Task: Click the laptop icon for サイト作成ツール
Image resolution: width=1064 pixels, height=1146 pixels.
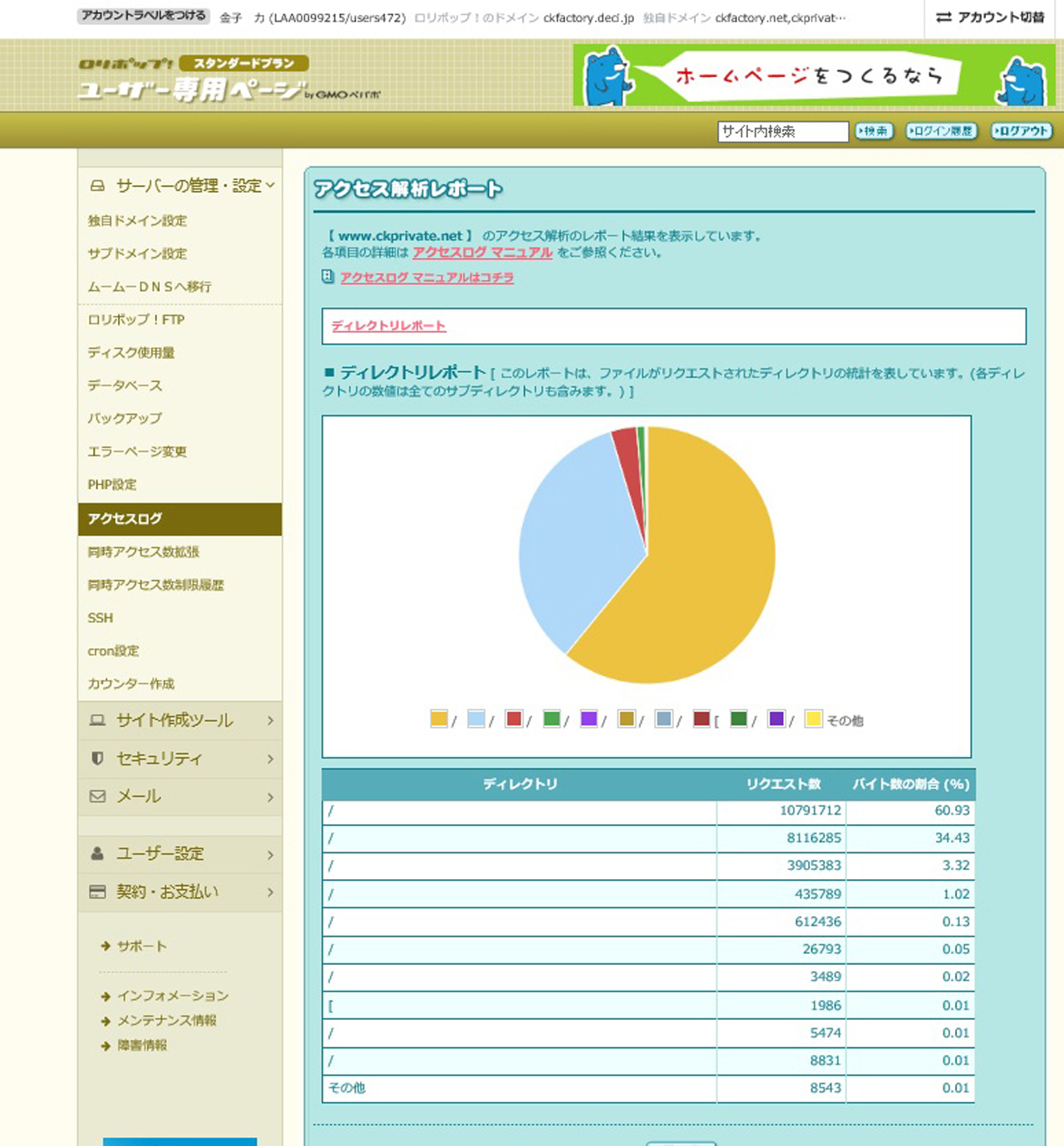Action: 97,721
